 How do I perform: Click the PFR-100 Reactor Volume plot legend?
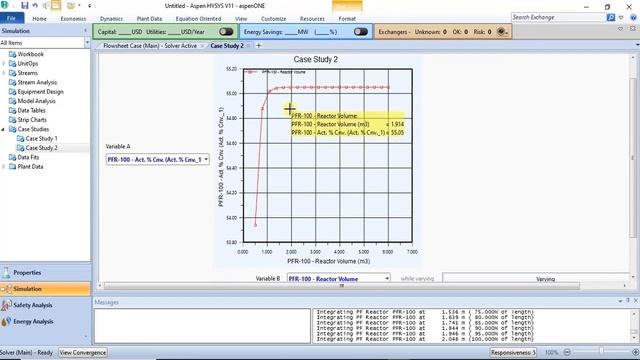tap(277, 72)
